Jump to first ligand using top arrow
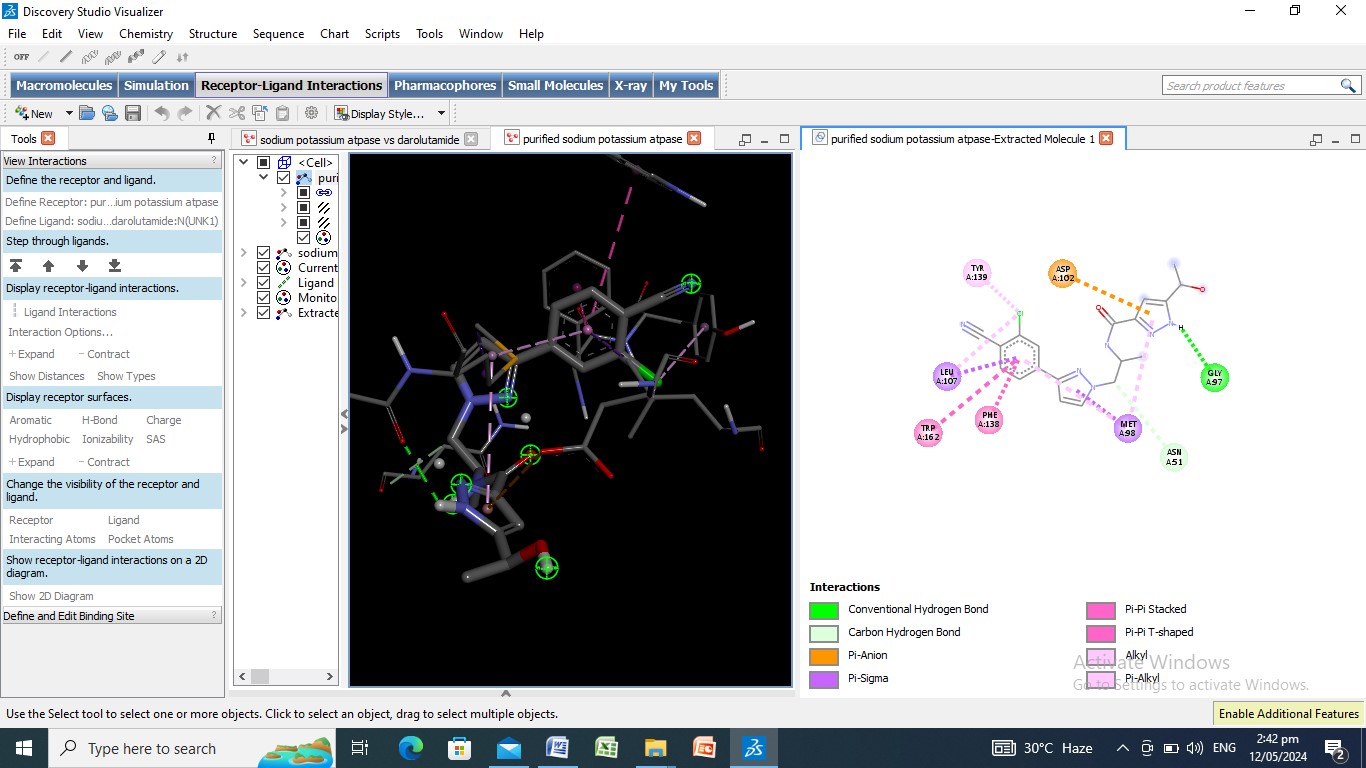Image resolution: width=1366 pixels, height=768 pixels. [16, 266]
